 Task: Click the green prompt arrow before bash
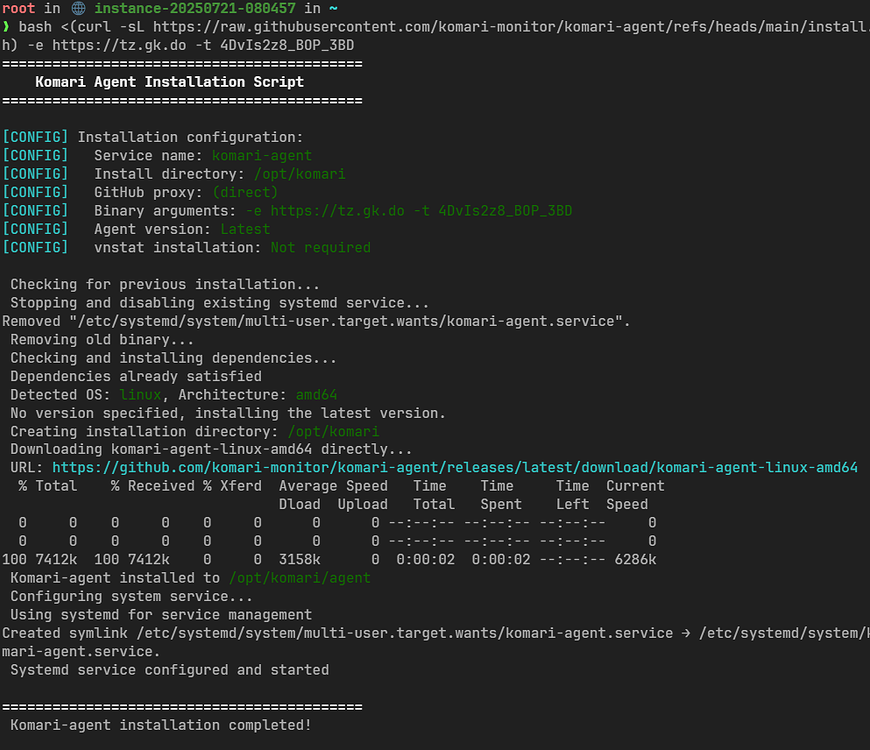tap(6, 27)
